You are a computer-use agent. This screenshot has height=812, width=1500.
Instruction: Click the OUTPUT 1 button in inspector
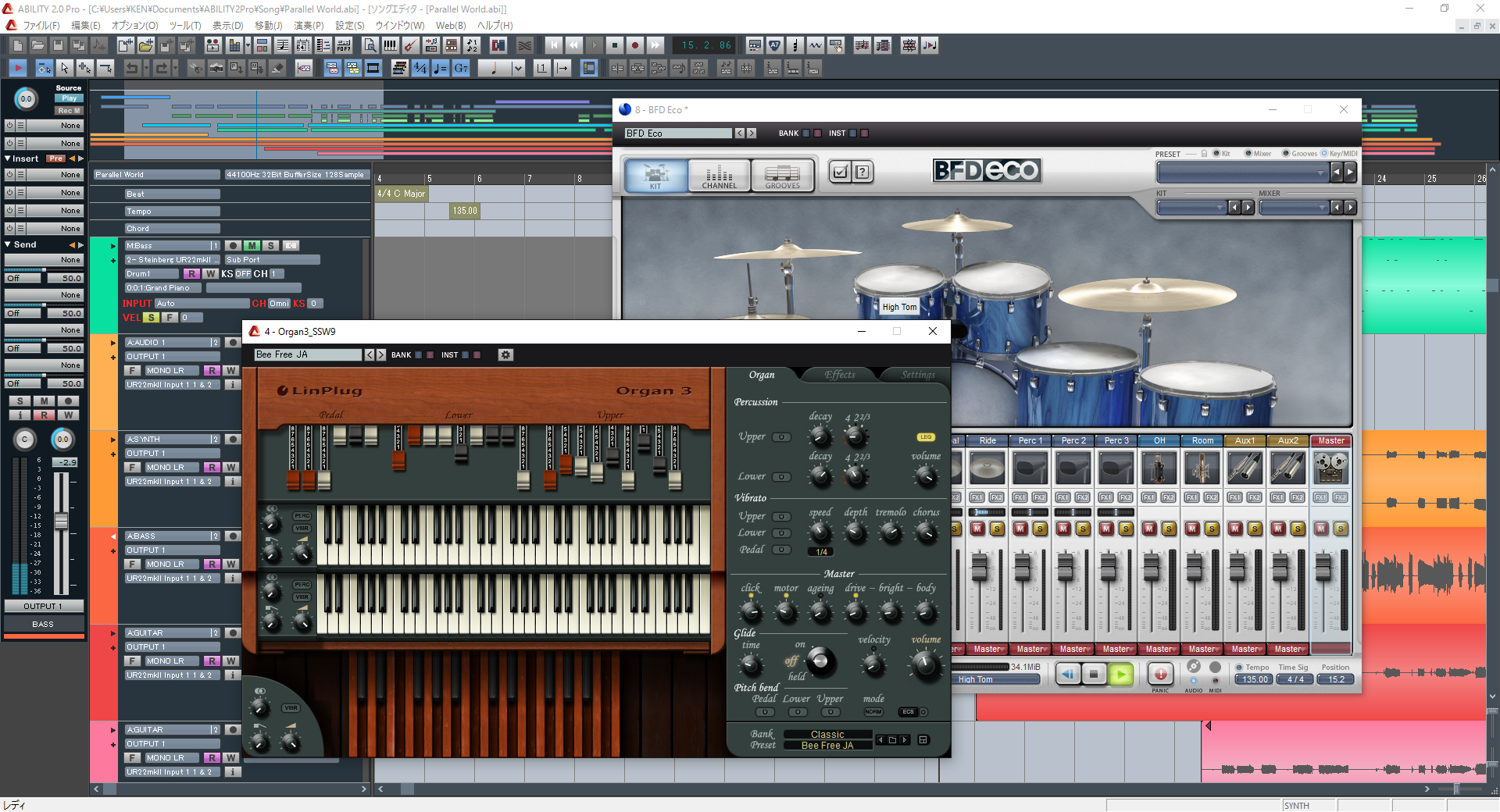[43, 606]
